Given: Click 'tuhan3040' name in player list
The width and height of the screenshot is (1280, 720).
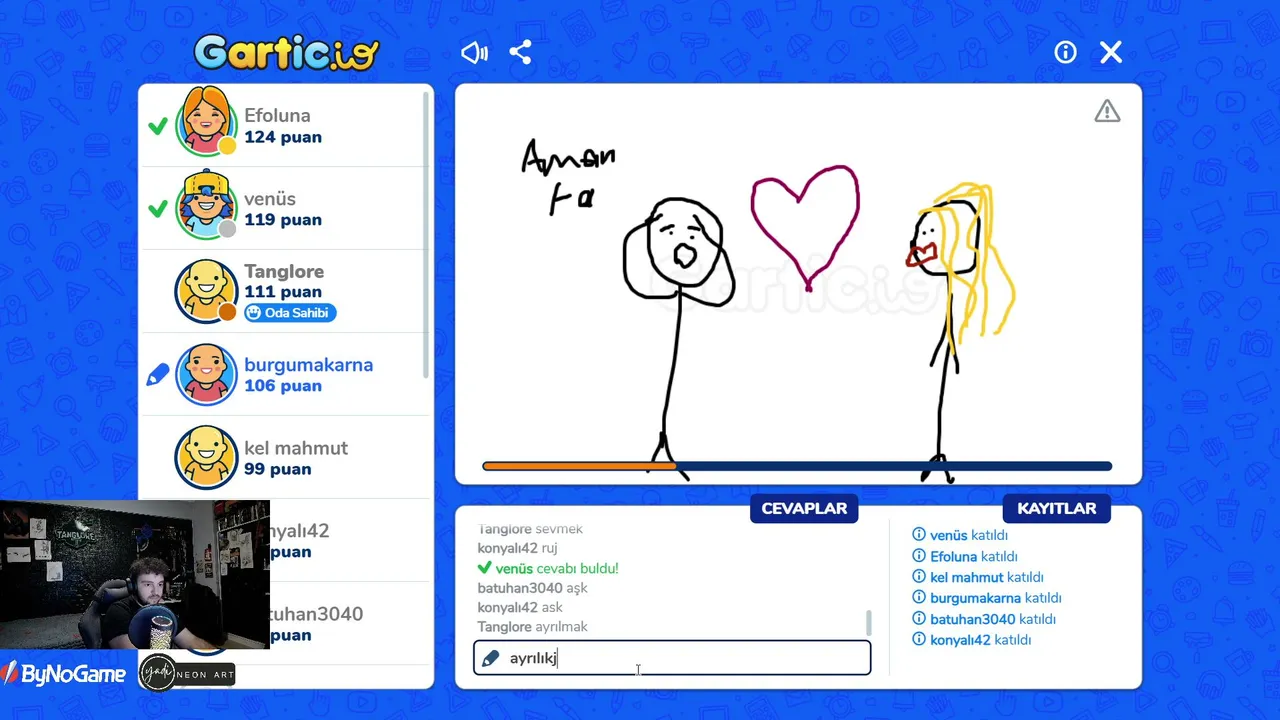Looking at the screenshot, I should [316, 614].
